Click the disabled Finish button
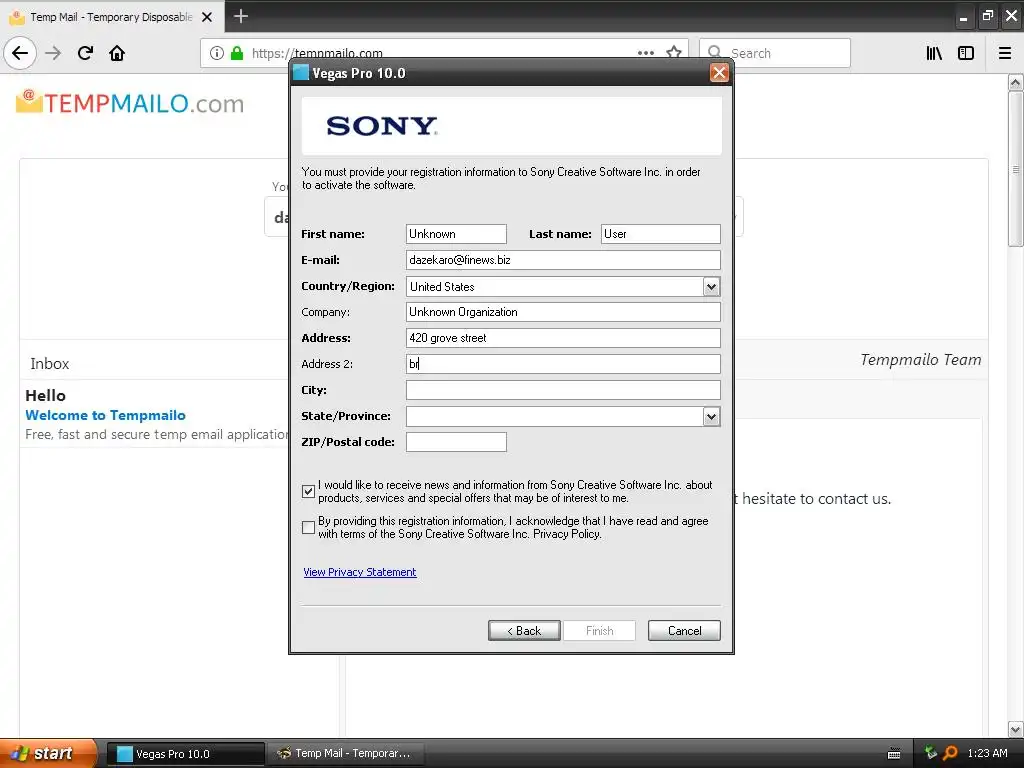This screenshot has height=768, width=1024. tap(599, 630)
